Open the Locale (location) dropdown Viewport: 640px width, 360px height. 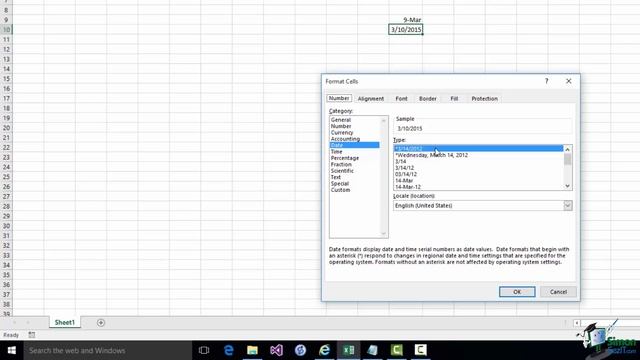[x=567, y=206]
